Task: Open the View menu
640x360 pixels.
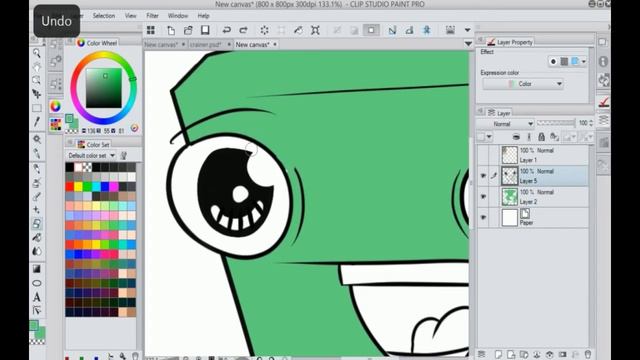Action: [x=131, y=16]
